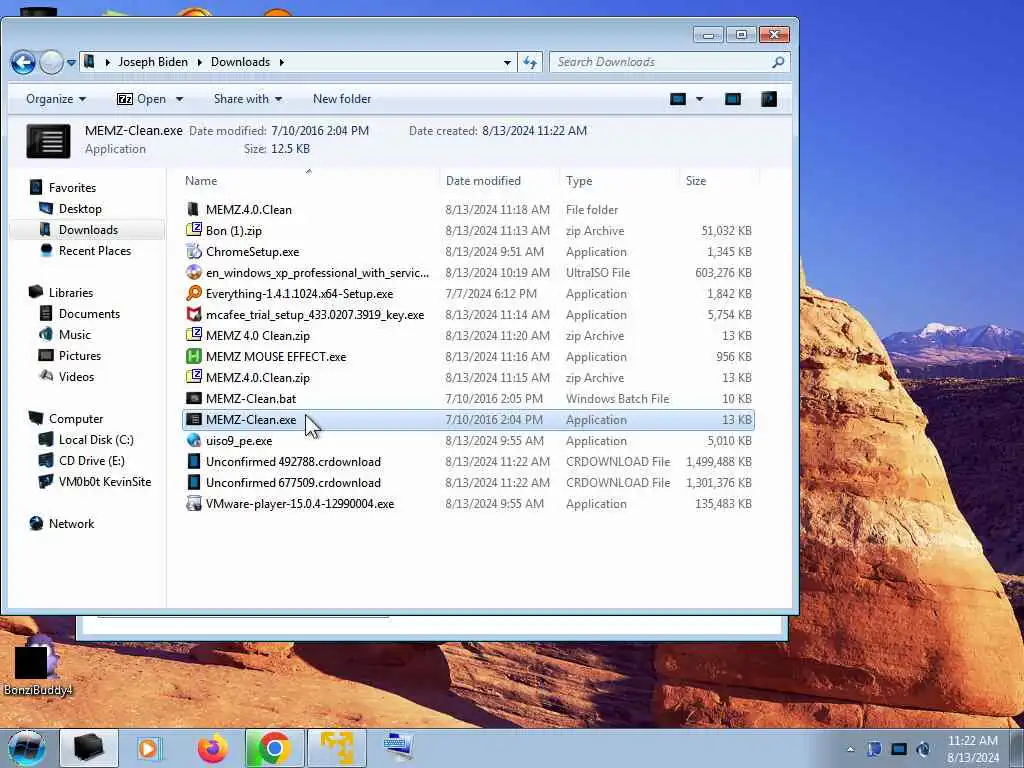This screenshot has width=1024, height=768.
Task: Click Joseph Biden in the address path
Action: coord(153,62)
